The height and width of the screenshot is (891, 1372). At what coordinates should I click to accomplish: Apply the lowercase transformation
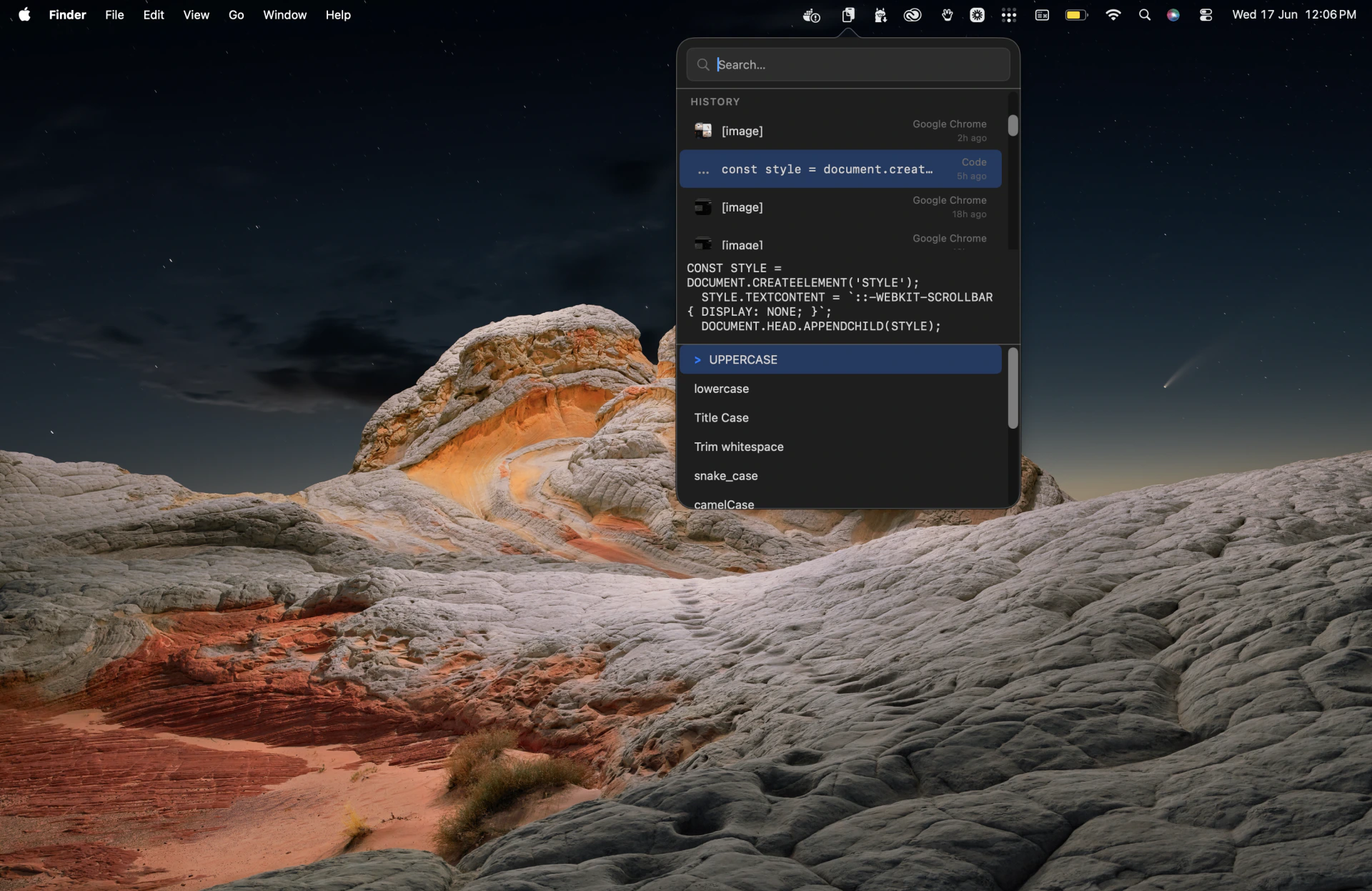840,389
